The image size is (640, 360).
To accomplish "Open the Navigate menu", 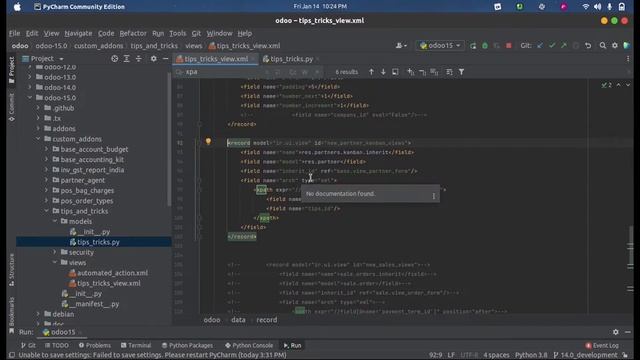I will [78, 33].
